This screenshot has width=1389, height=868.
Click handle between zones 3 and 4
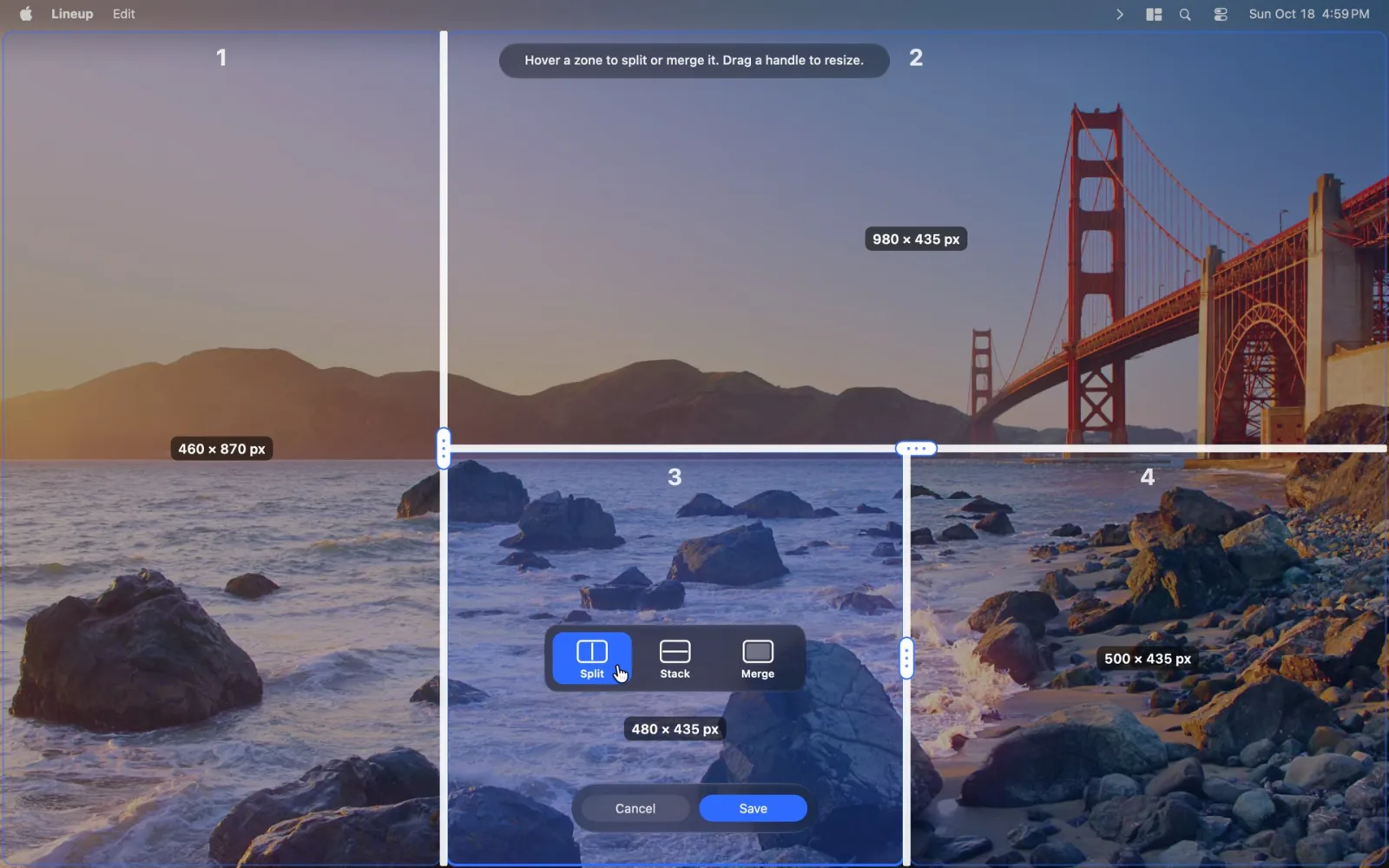point(906,658)
